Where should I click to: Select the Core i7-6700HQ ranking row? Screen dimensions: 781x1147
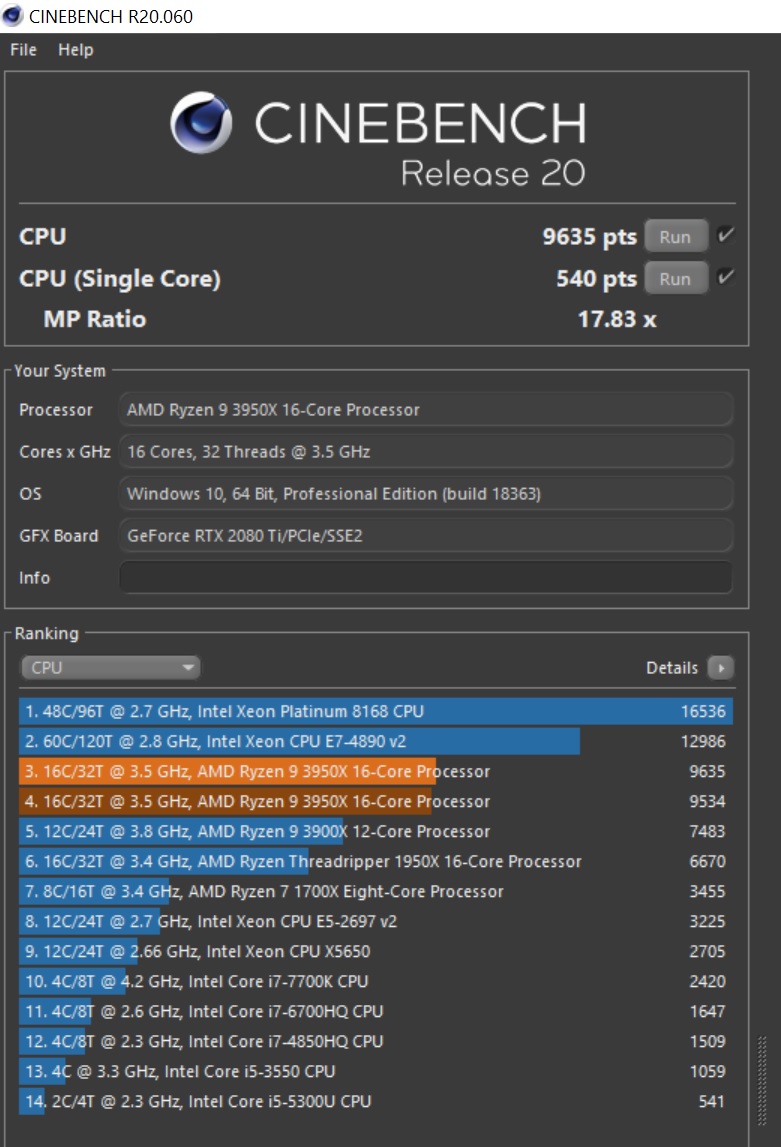(x=376, y=1011)
